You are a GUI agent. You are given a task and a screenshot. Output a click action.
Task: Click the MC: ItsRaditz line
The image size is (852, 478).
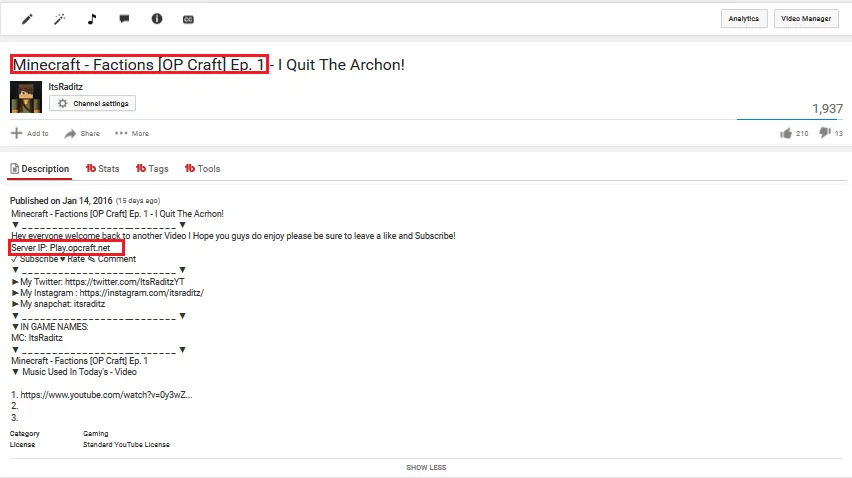click(37, 338)
